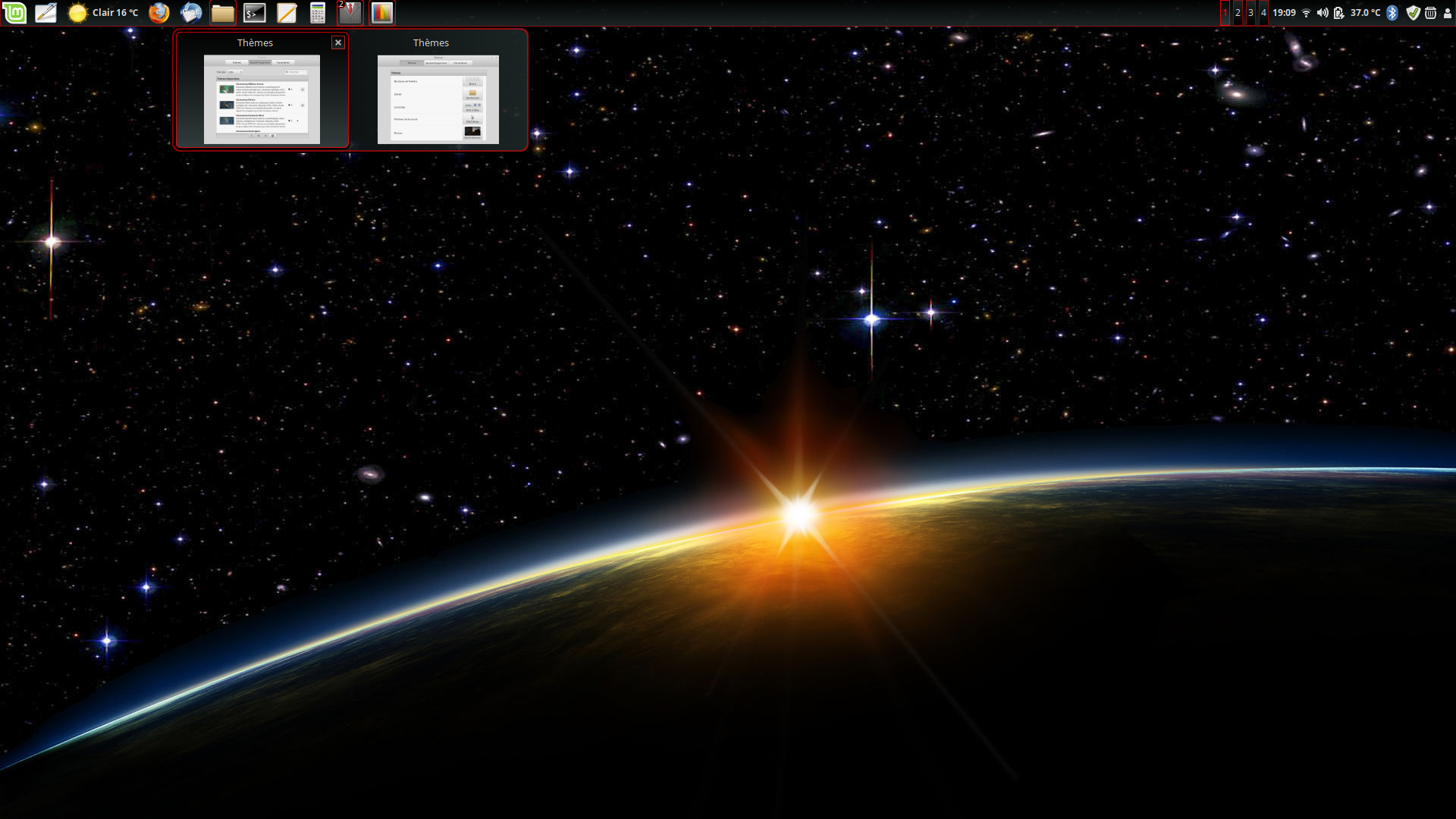This screenshot has height=819, width=1456.
Task: Click the colored-bars app icon in panel
Action: 382,12
